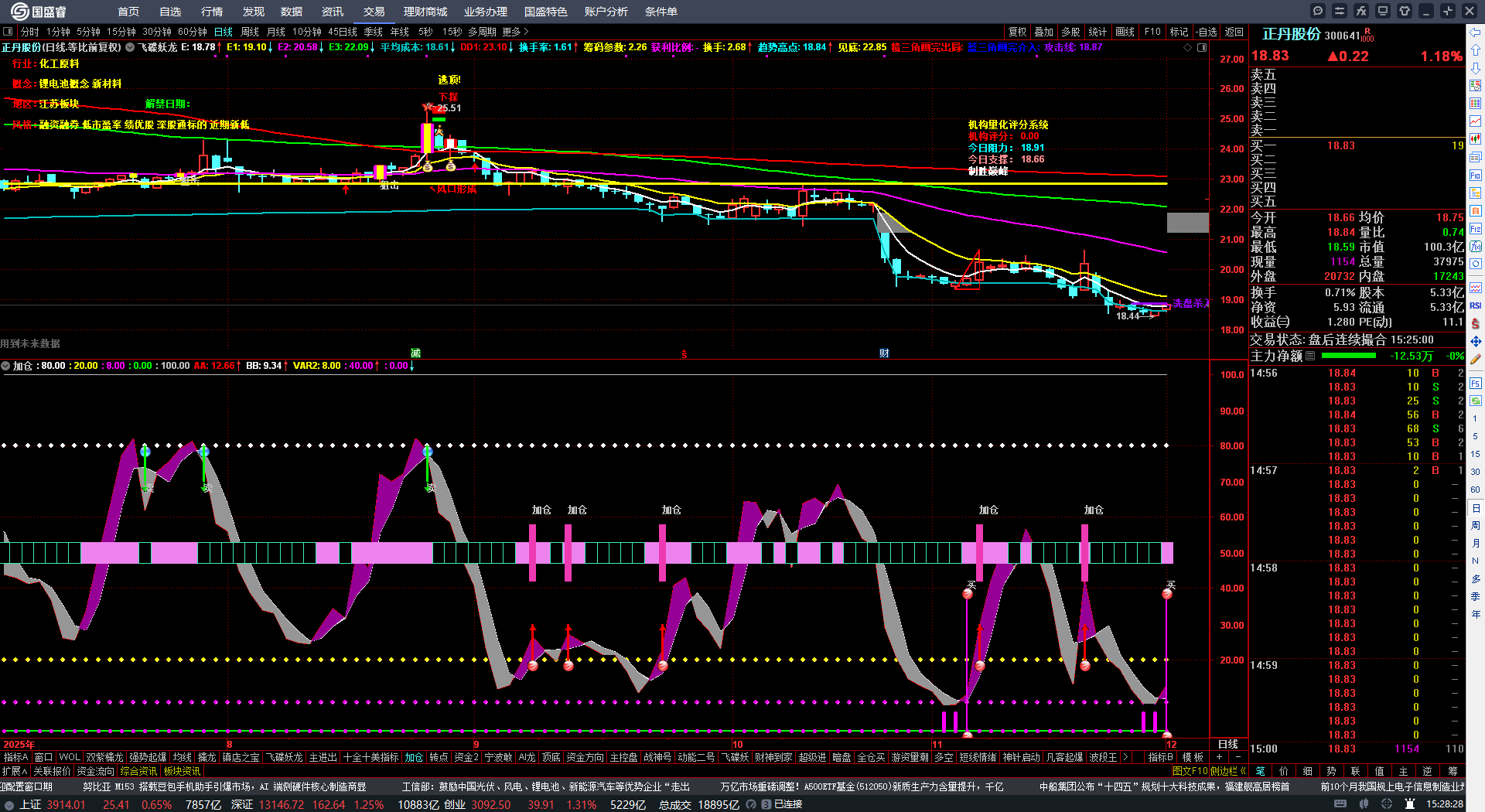Viewport: 1485px width, 812px height.
Task: Open the RSI indicator from right sidebar
Action: click(1476, 305)
